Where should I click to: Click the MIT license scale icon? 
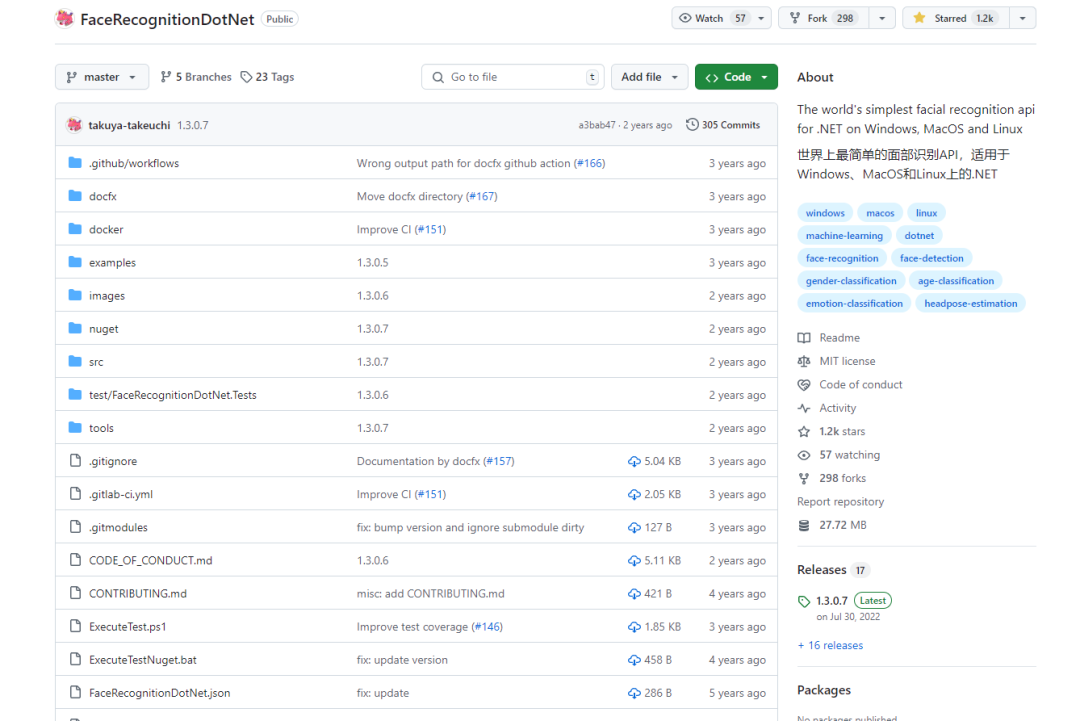coord(804,361)
